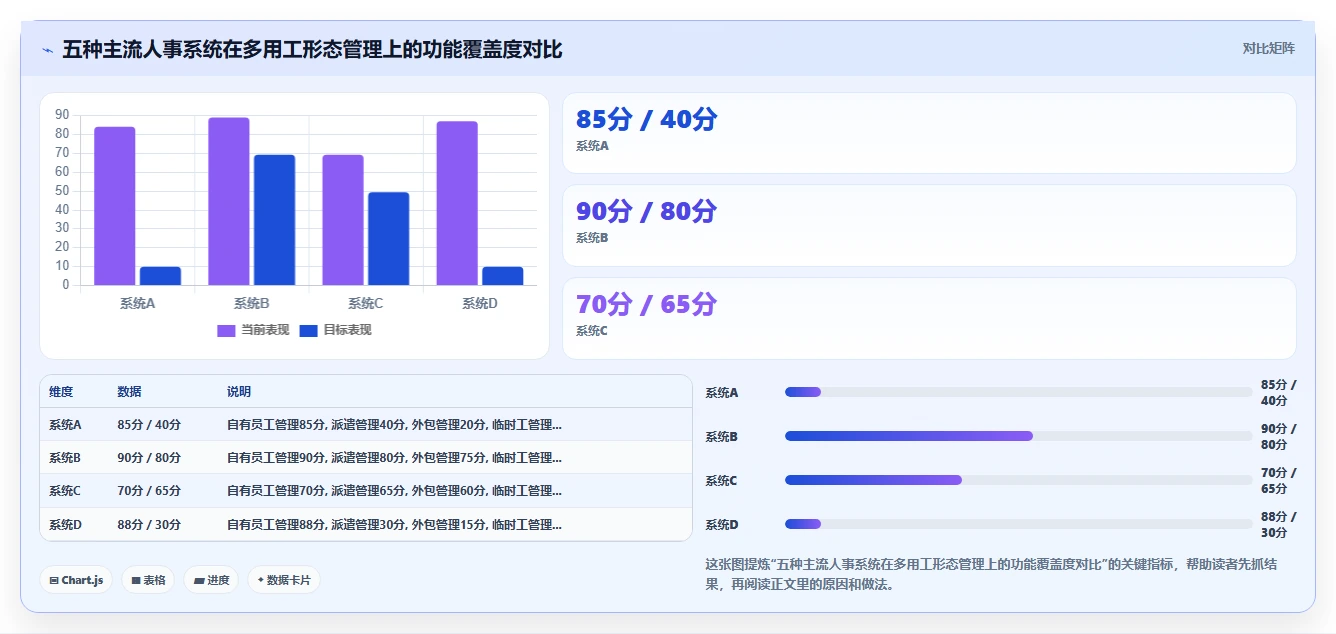Click 系统A blue target-performance bar
Screen dimensions: 1336x634
160,276
